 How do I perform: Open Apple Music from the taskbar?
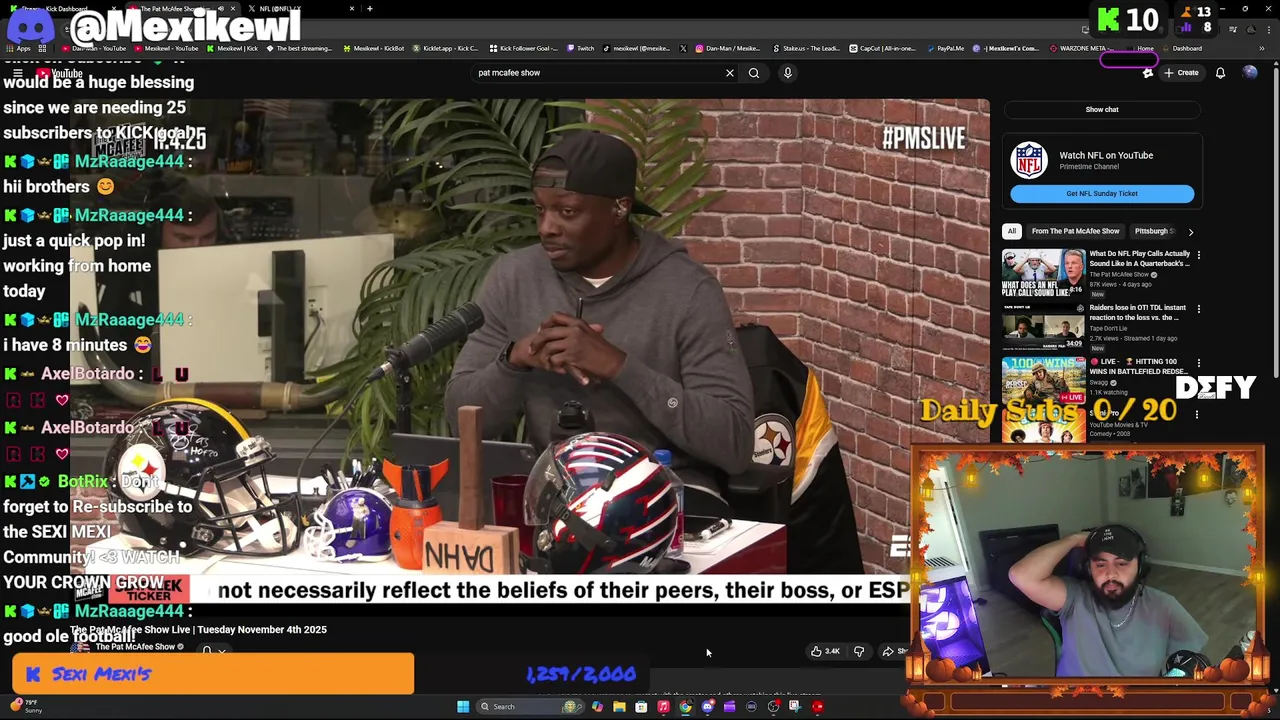663,707
